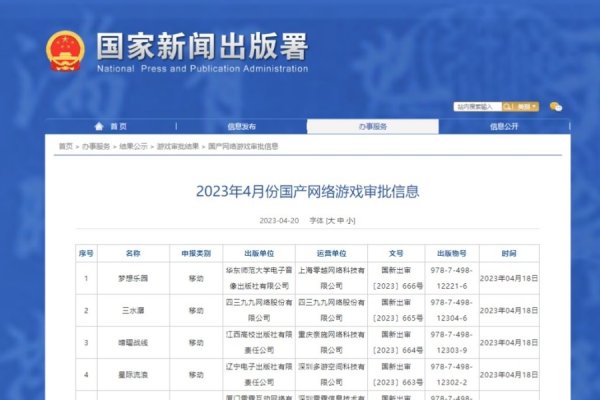Click 办事服务 in the breadcrumb trail
The height and width of the screenshot is (400, 600).
tap(96, 146)
